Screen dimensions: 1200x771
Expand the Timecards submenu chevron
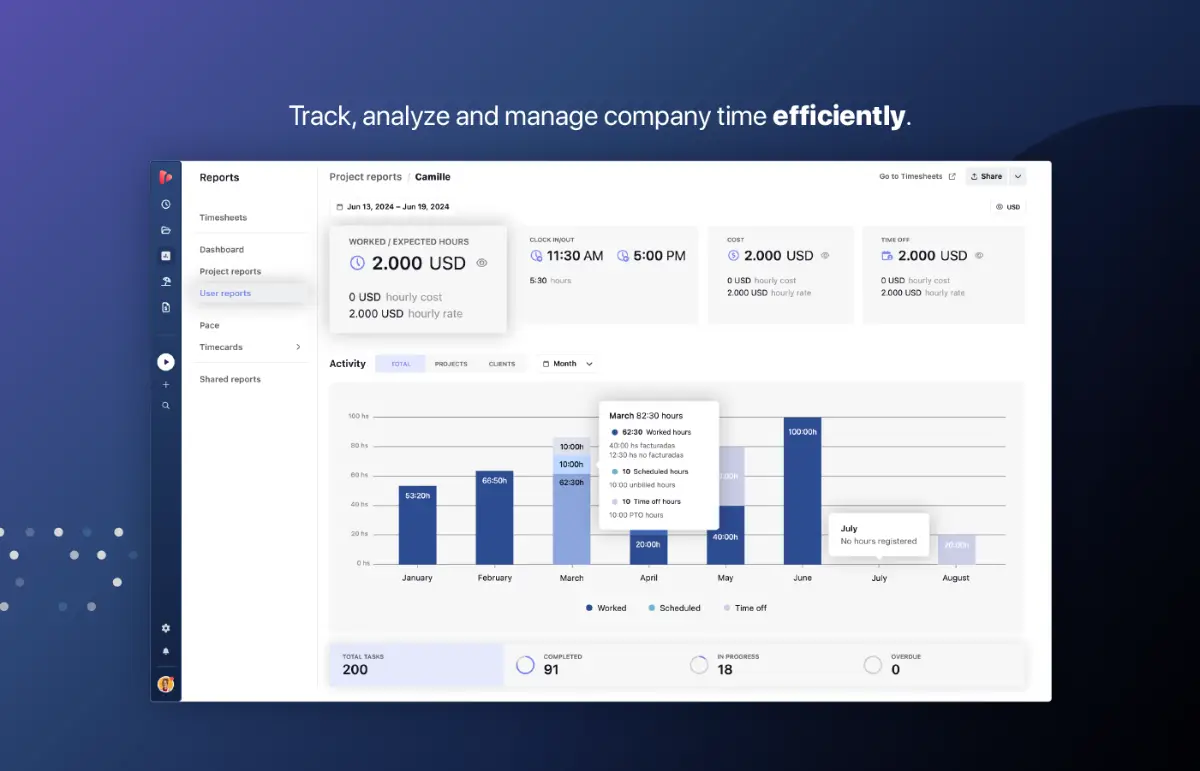coord(298,347)
